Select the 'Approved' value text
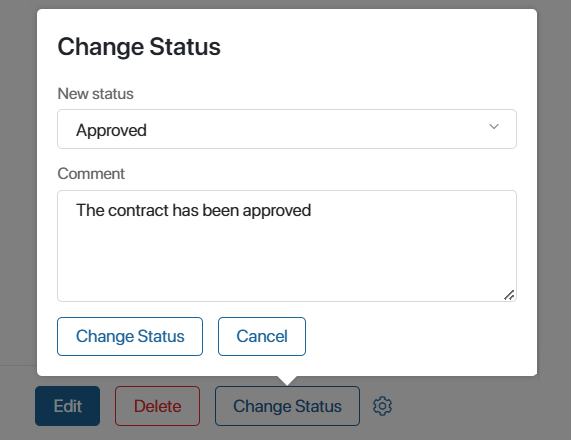 point(111,130)
